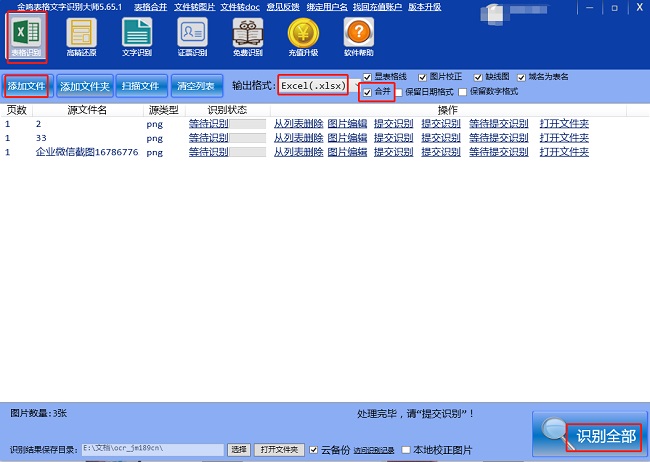The height and width of the screenshot is (462, 650).
Task: Click 等待提交识别 for 企业微信截图16786776
Action: (x=499, y=152)
